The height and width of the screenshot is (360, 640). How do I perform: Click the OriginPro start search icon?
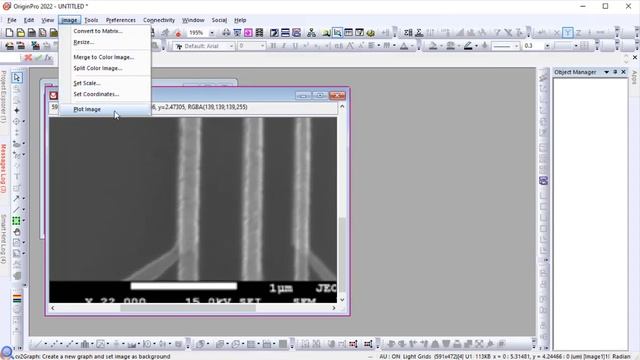tap(7, 351)
